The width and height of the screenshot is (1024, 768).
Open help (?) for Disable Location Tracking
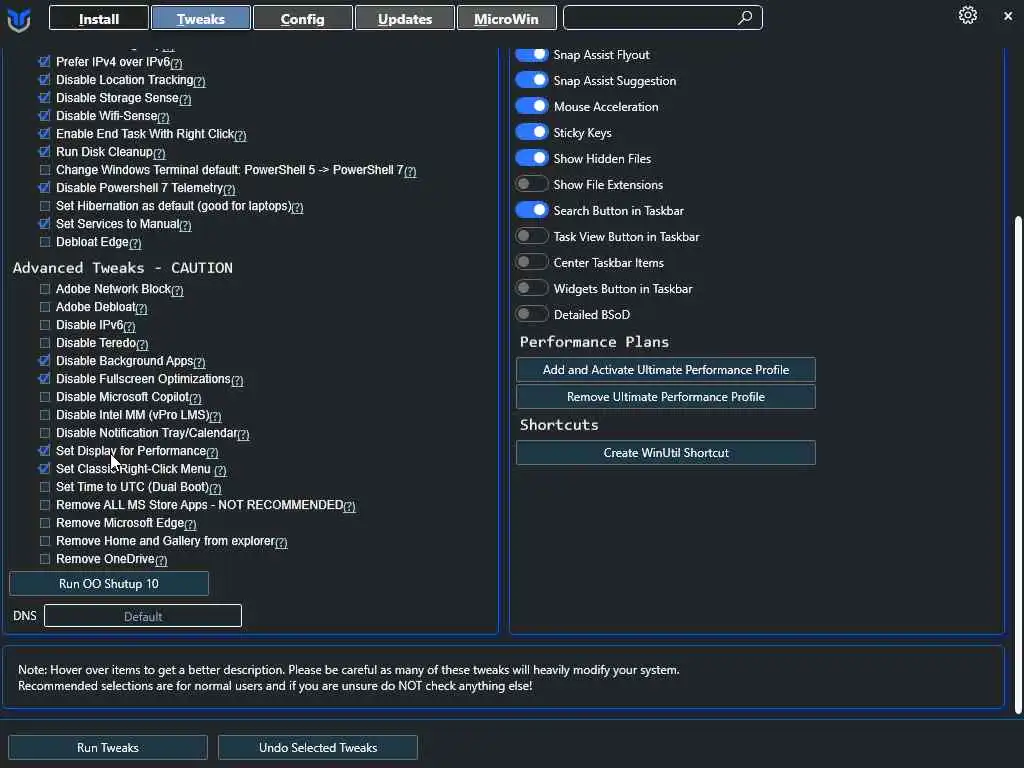click(x=199, y=82)
